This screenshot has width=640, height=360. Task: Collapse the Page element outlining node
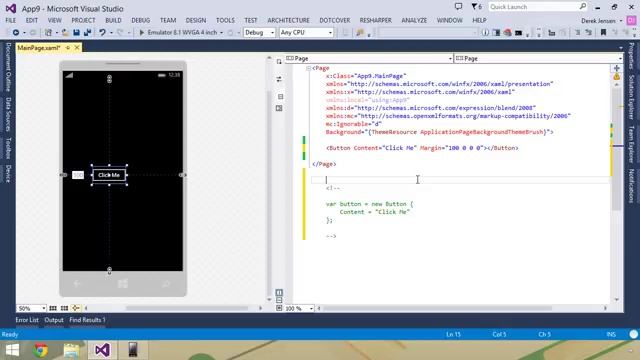click(x=309, y=68)
